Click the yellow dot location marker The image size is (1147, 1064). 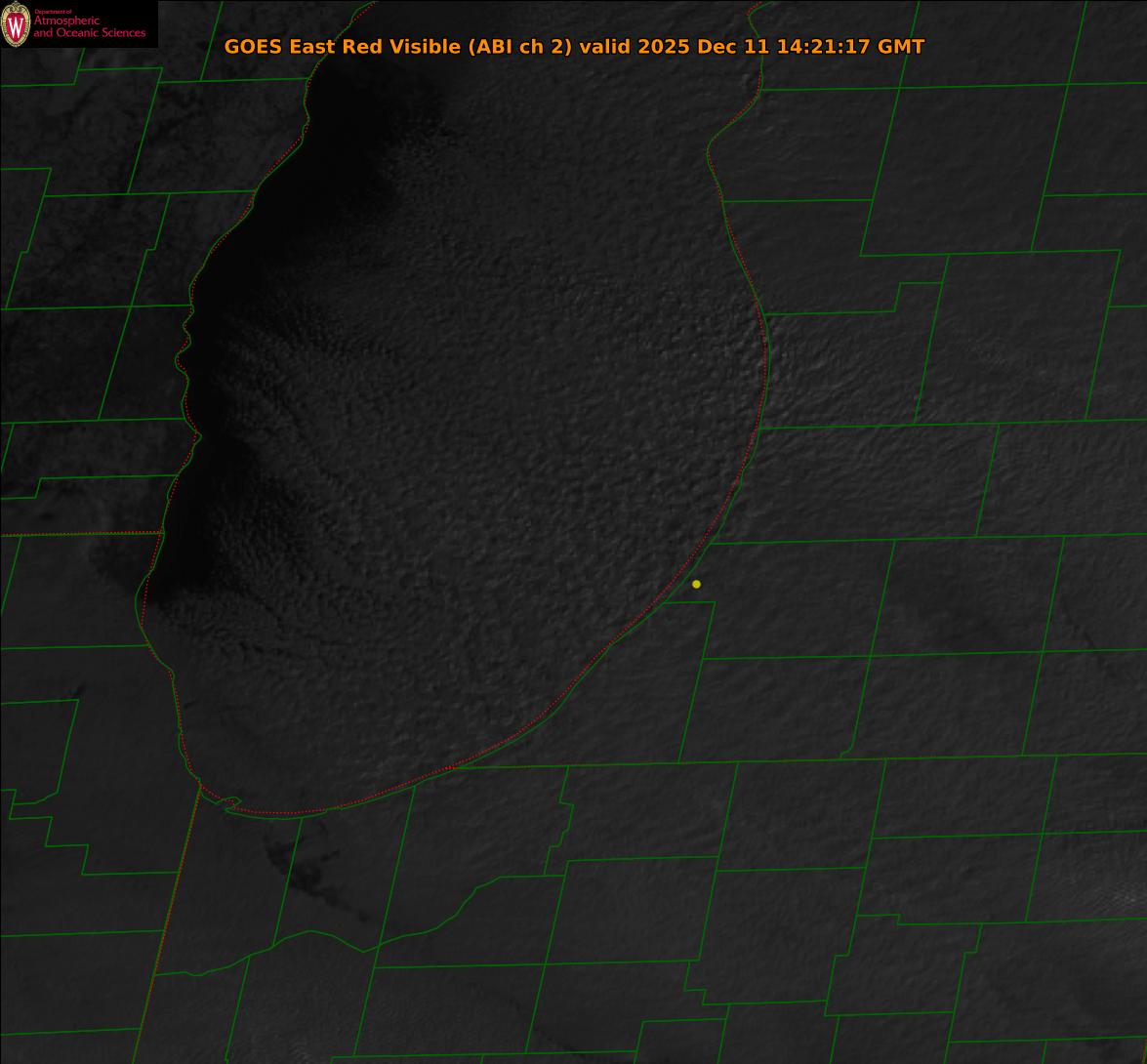click(696, 585)
